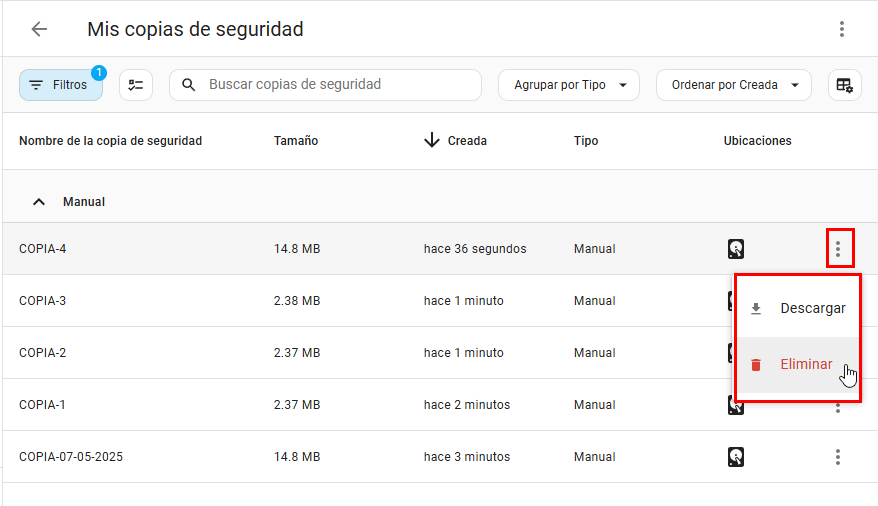Open table column settings icon
This screenshot has height=506, width=878.
click(x=845, y=85)
